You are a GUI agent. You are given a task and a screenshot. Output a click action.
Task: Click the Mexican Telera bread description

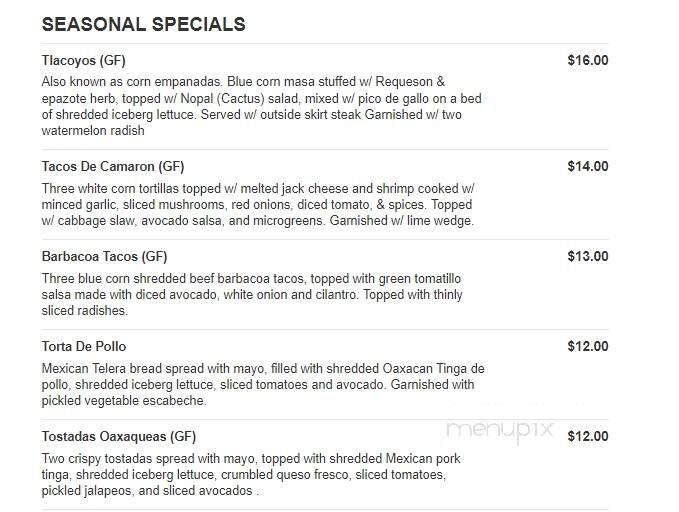pos(258,384)
